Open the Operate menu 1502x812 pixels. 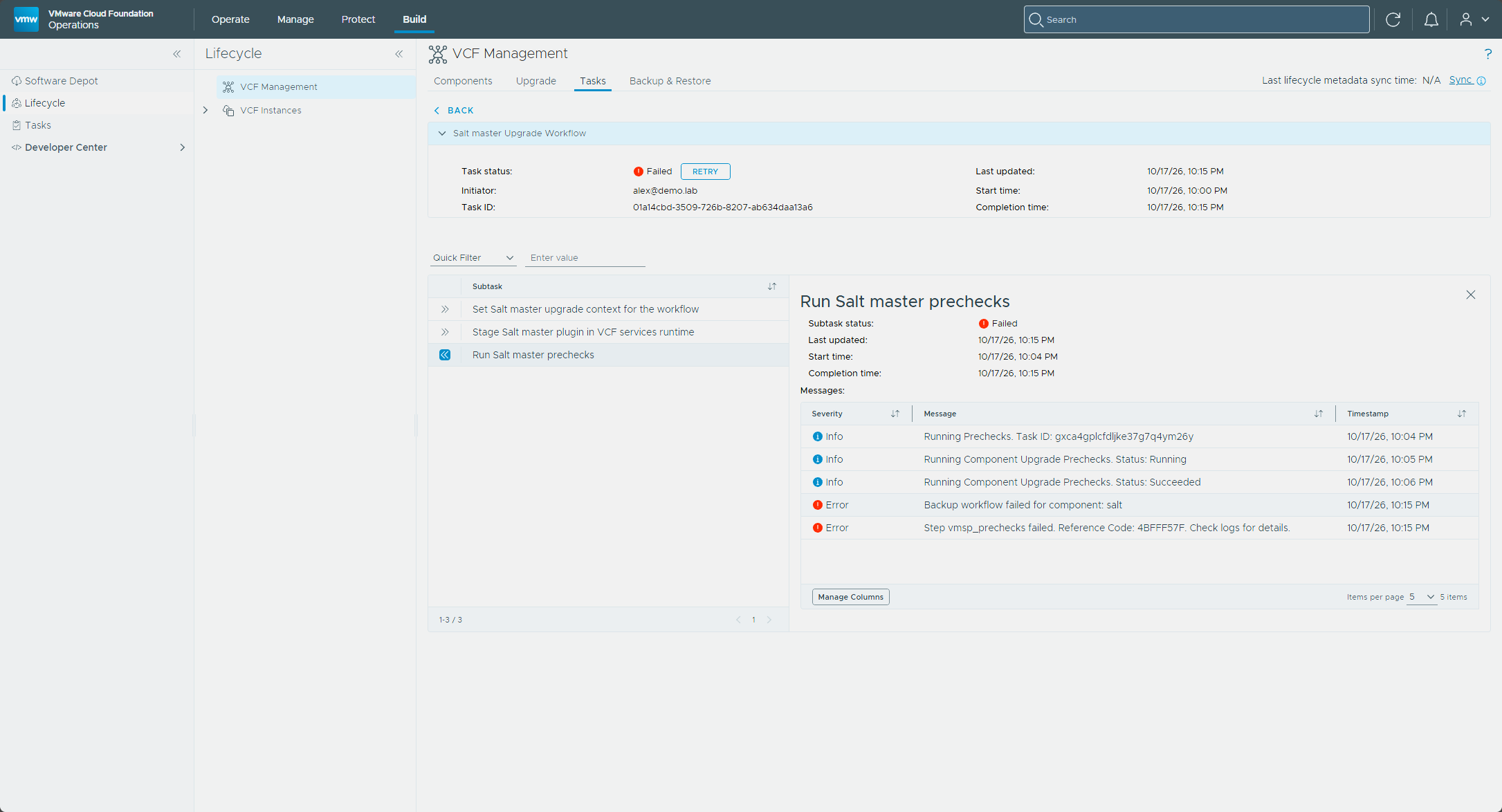[230, 19]
